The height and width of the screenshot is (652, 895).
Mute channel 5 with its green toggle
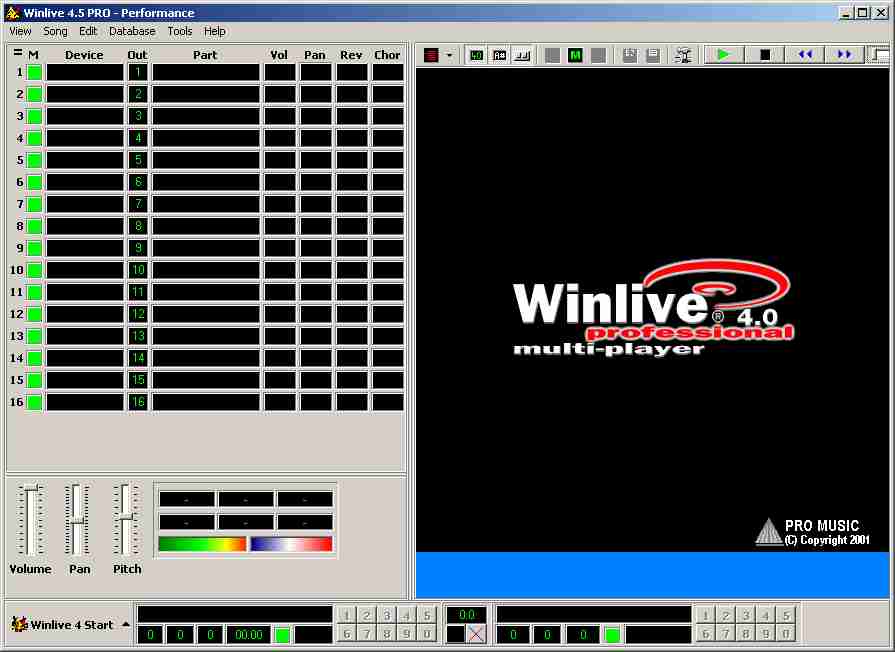coord(35,160)
